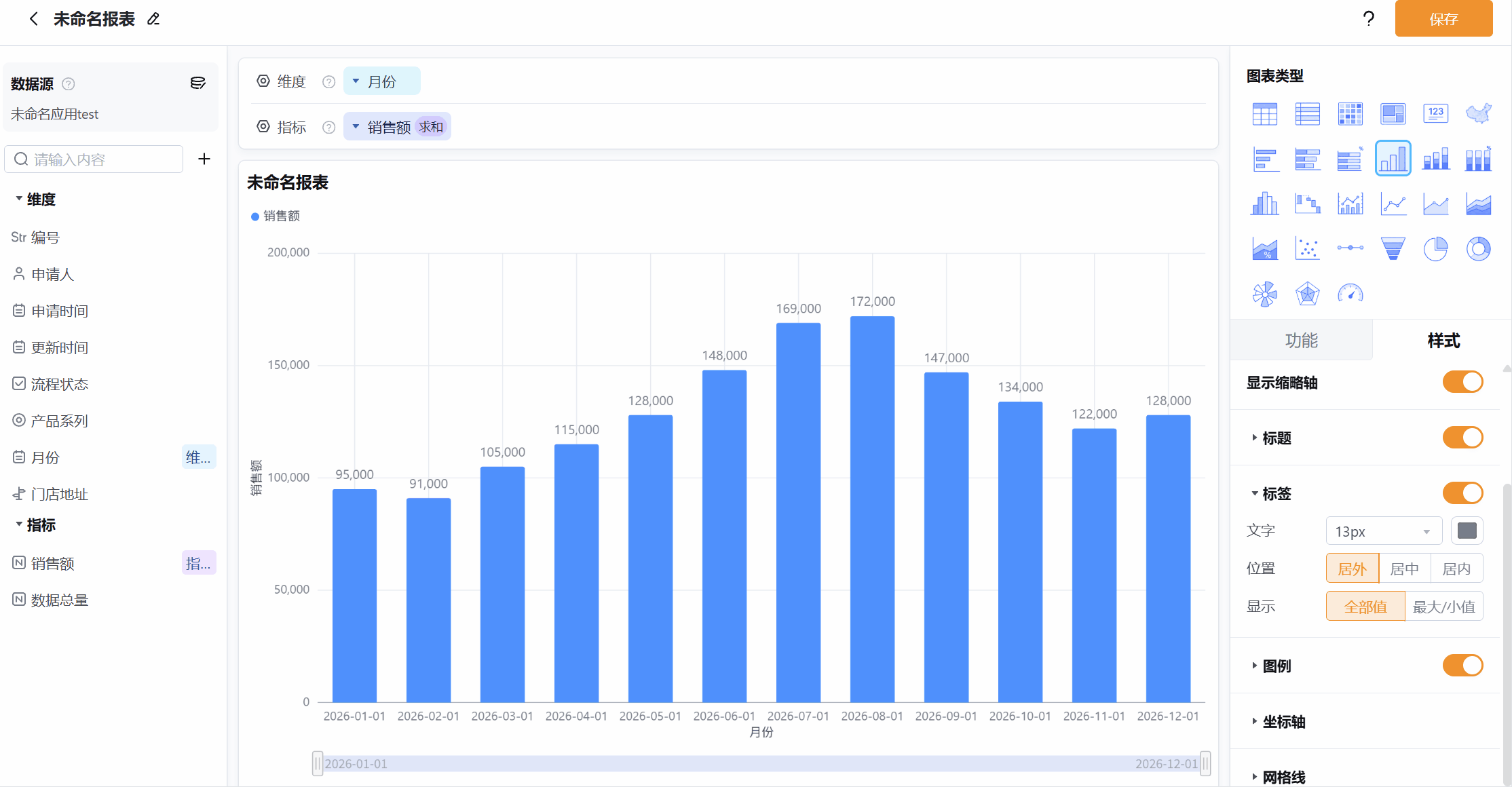Click the right handle of the zoom slider

(1205, 763)
